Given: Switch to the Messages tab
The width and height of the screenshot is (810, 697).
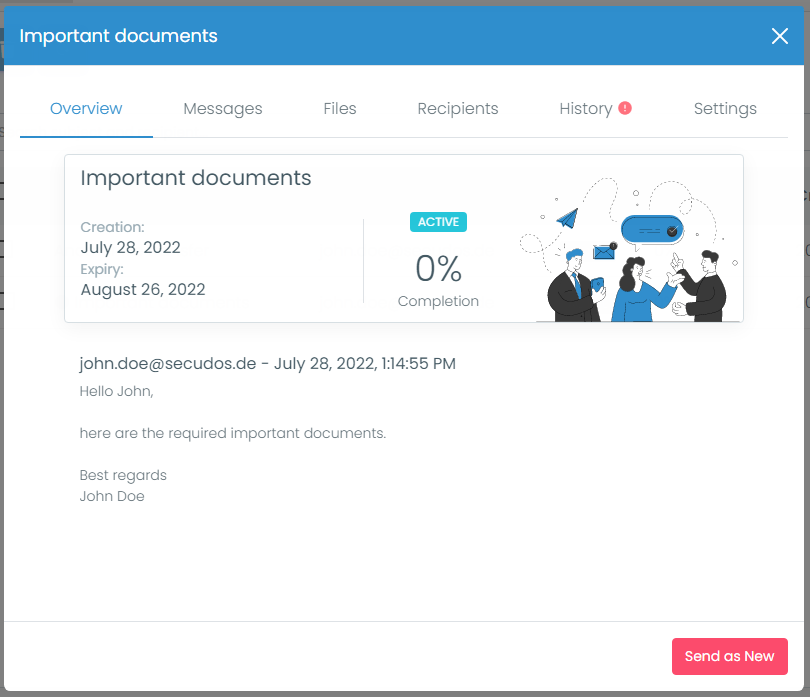Looking at the screenshot, I should pos(222,108).
